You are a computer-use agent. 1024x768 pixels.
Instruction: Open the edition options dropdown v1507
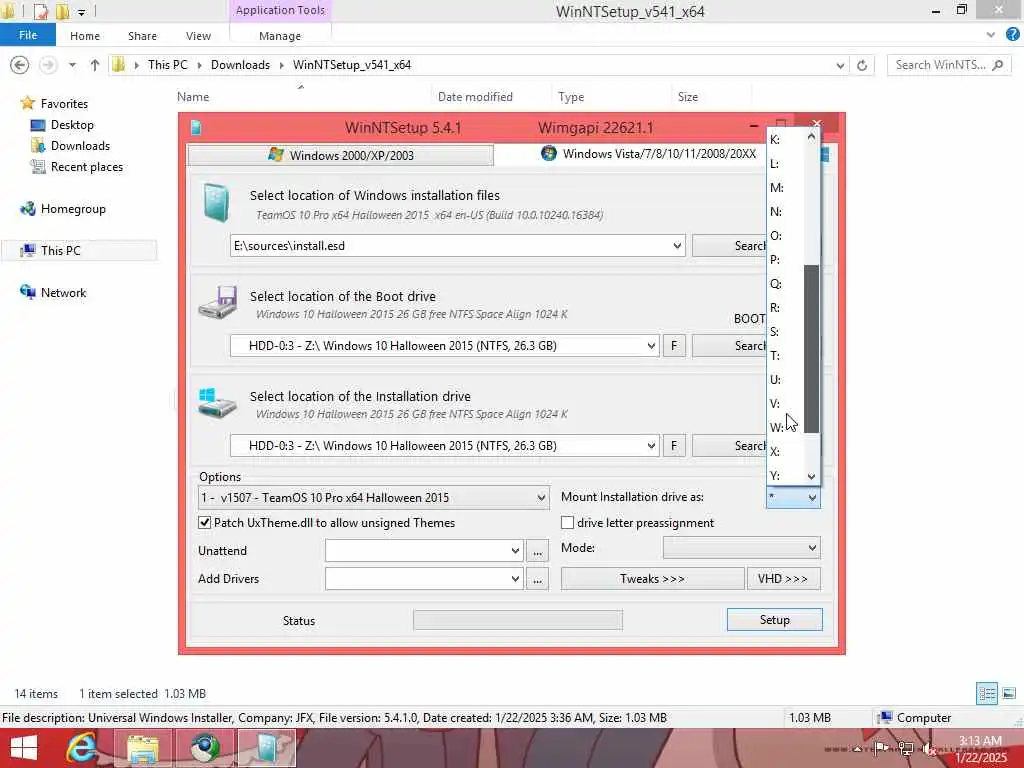541,498
